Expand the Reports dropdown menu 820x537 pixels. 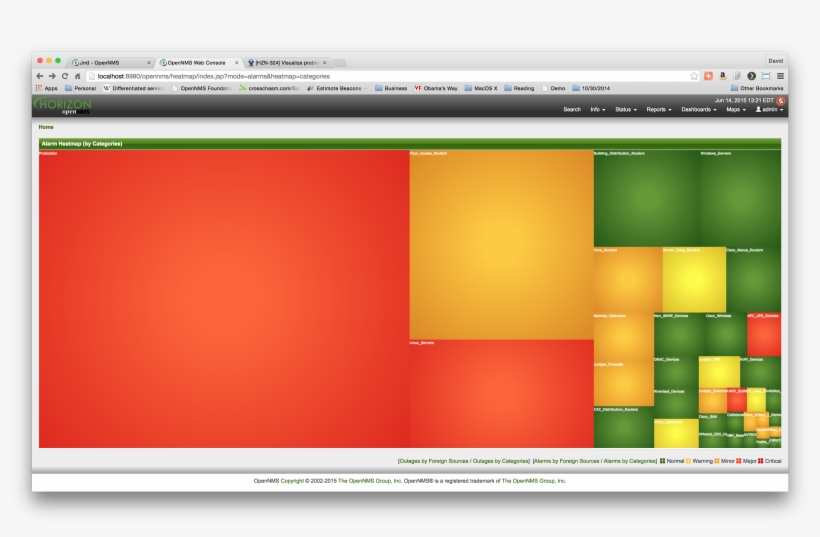point(659,110)
